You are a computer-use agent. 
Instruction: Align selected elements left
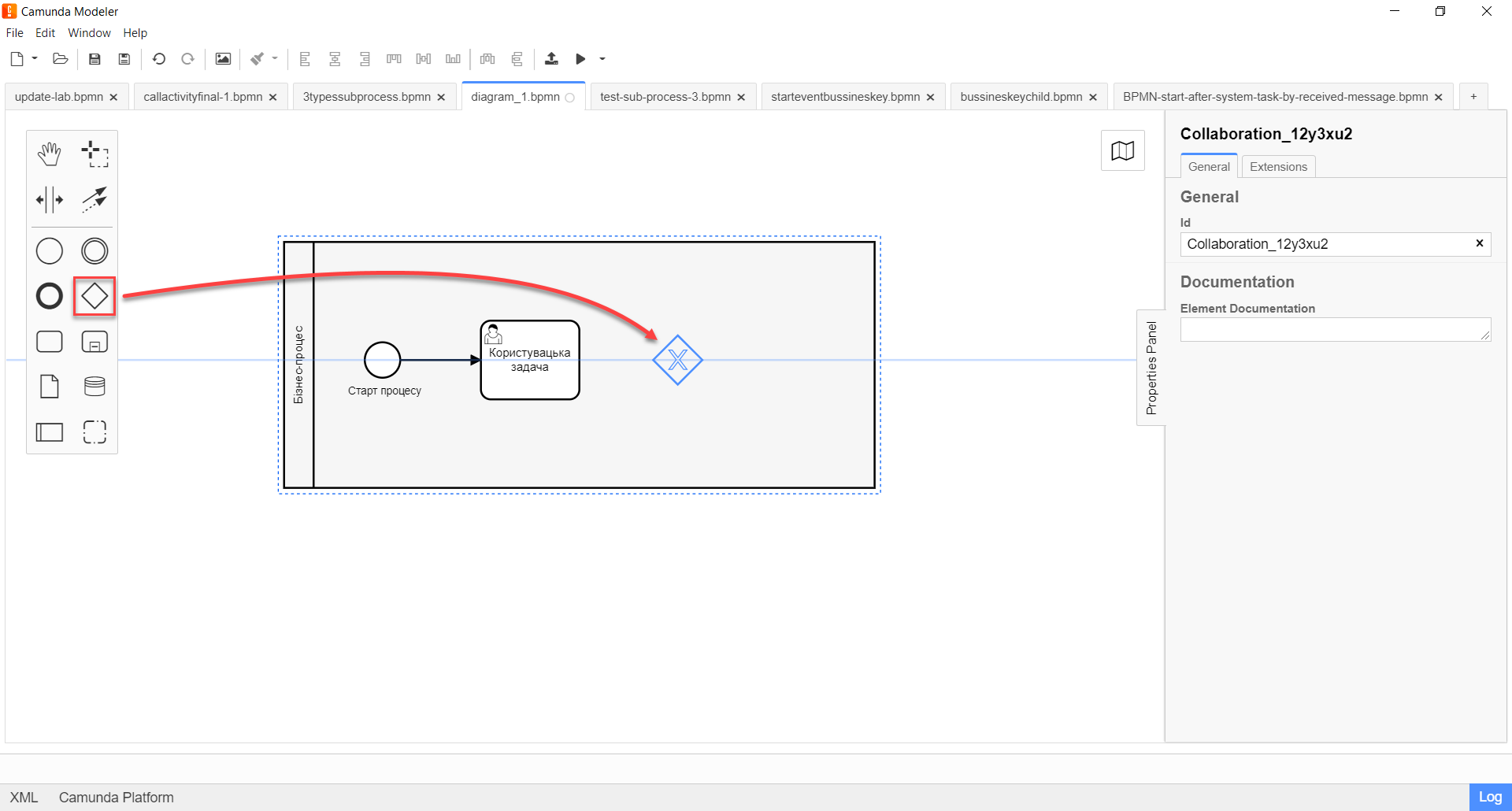click(306, 59)
